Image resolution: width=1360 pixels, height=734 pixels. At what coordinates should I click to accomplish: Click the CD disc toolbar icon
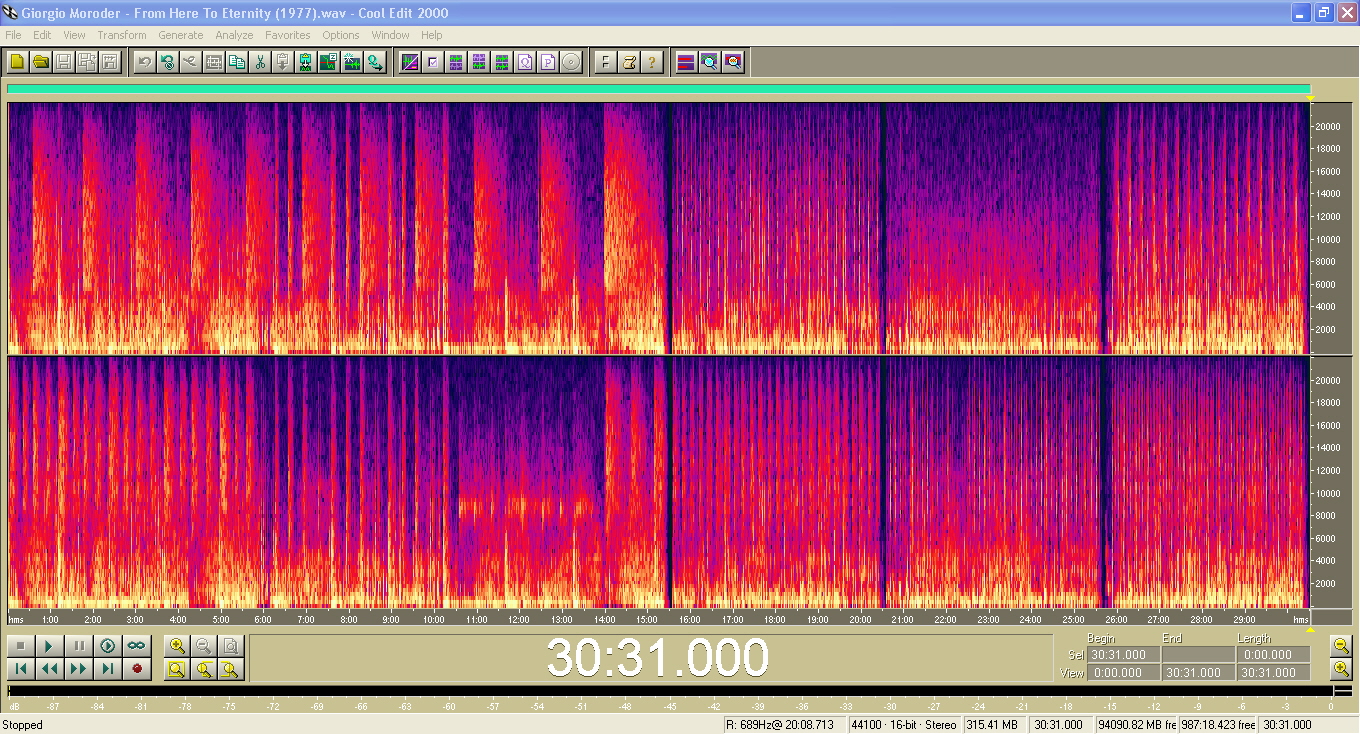pos(571,62)
